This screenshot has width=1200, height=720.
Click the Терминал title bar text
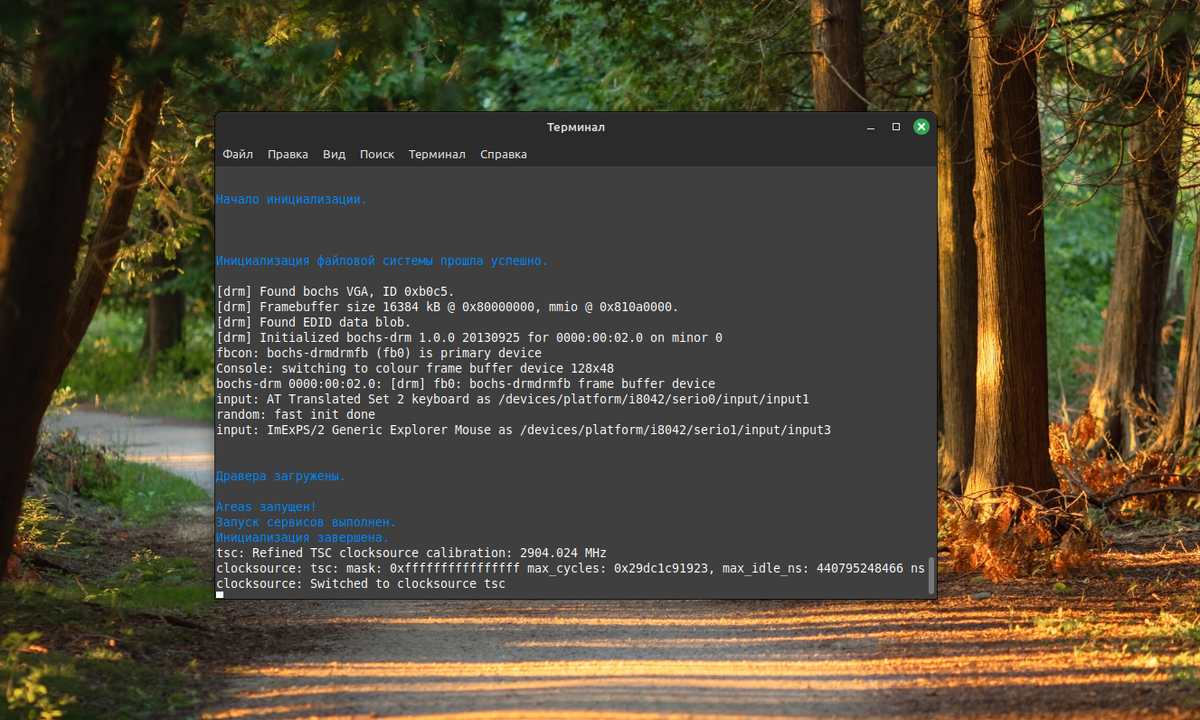tap(576, 127)
